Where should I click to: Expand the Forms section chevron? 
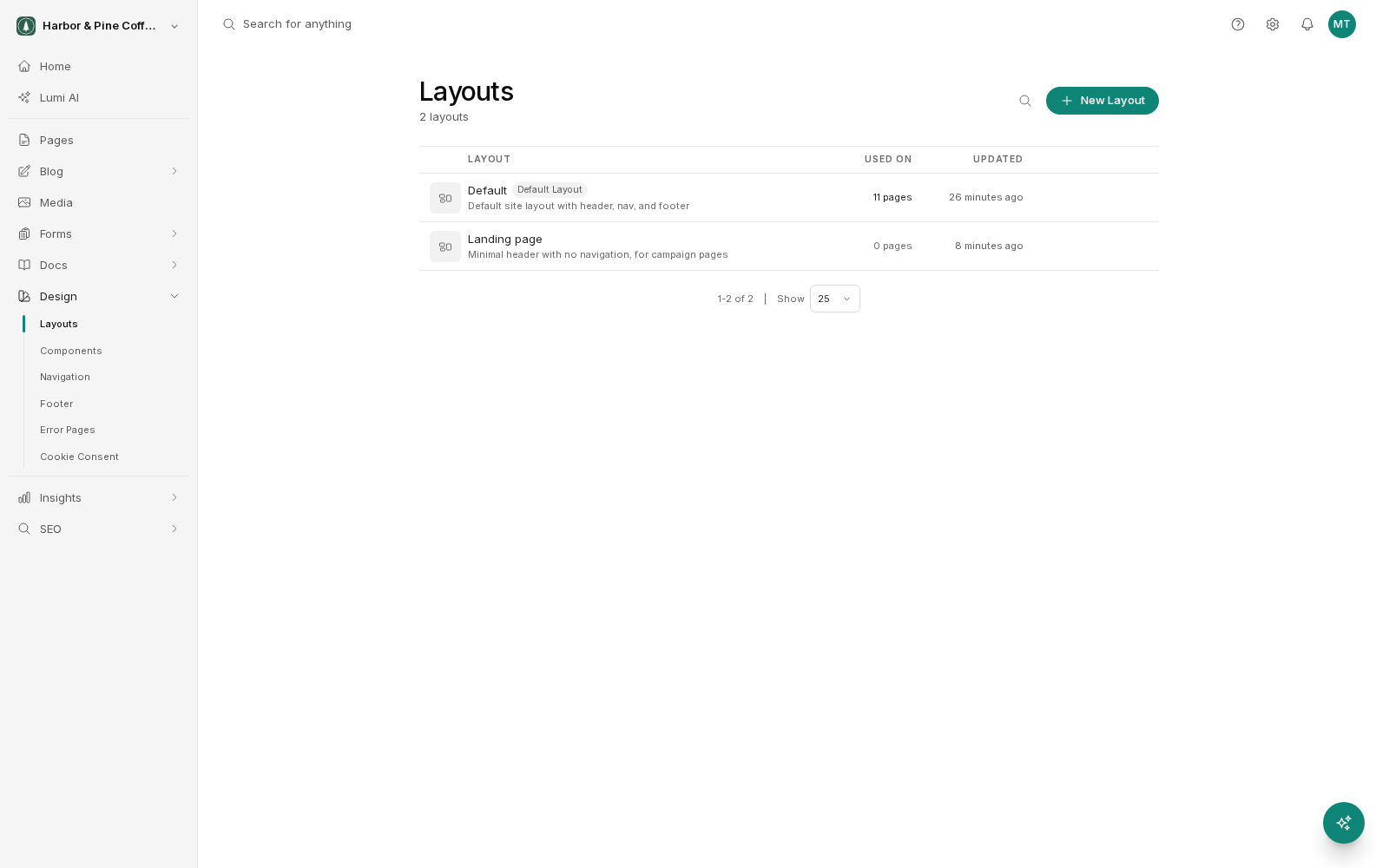[174, 233]
